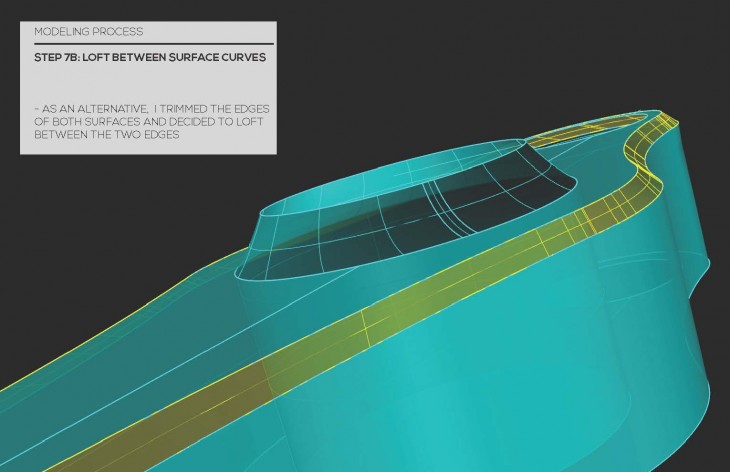Screen dimensions: 730x472
Task: Click the blank area inside the gray text panel
Action: [148, 85]
